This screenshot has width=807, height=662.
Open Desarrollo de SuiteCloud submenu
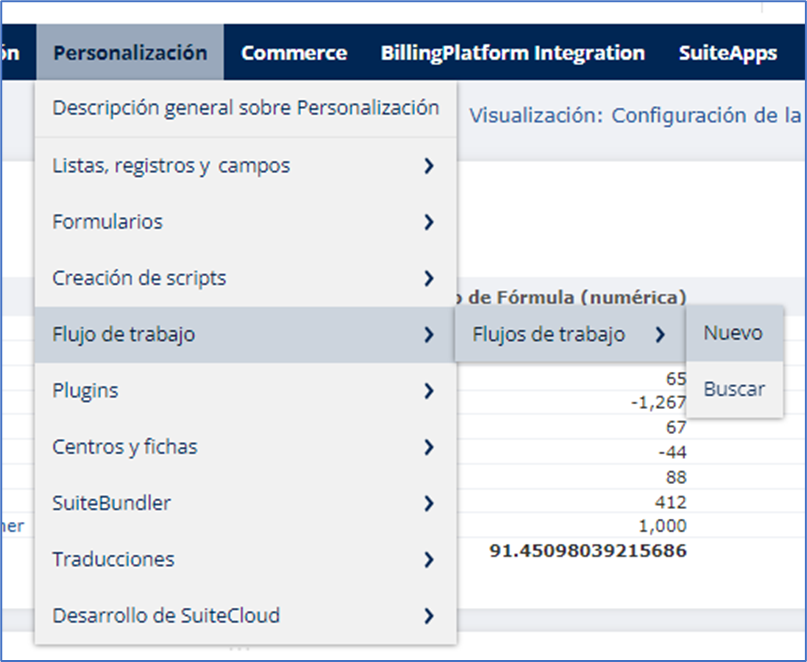(x=245, y=616)
